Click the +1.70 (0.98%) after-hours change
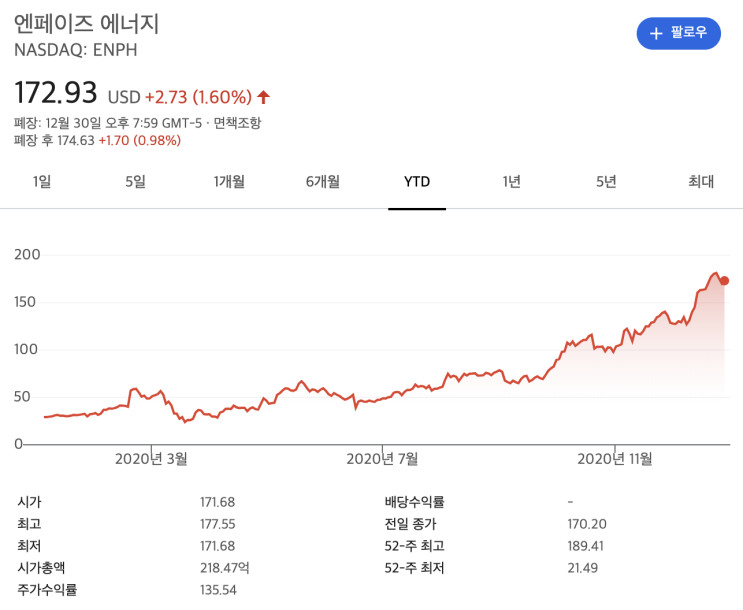This screenshot has width=743, height=610. tap(140, 140)
